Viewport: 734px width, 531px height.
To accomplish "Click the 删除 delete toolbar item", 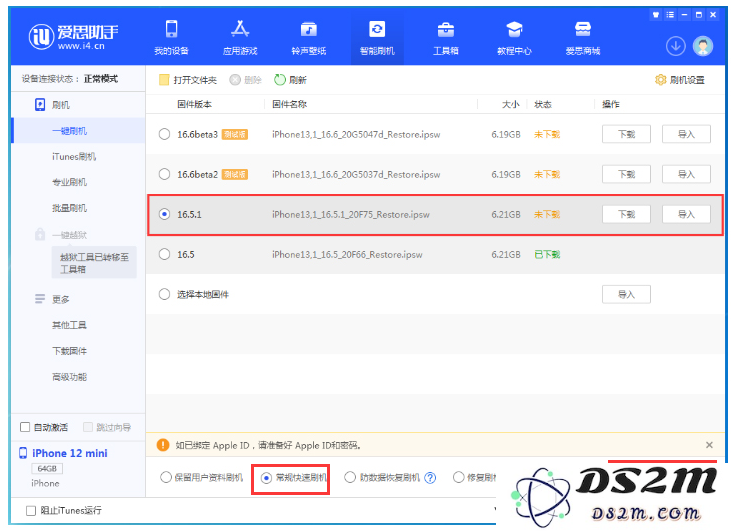I will (245, 80).
